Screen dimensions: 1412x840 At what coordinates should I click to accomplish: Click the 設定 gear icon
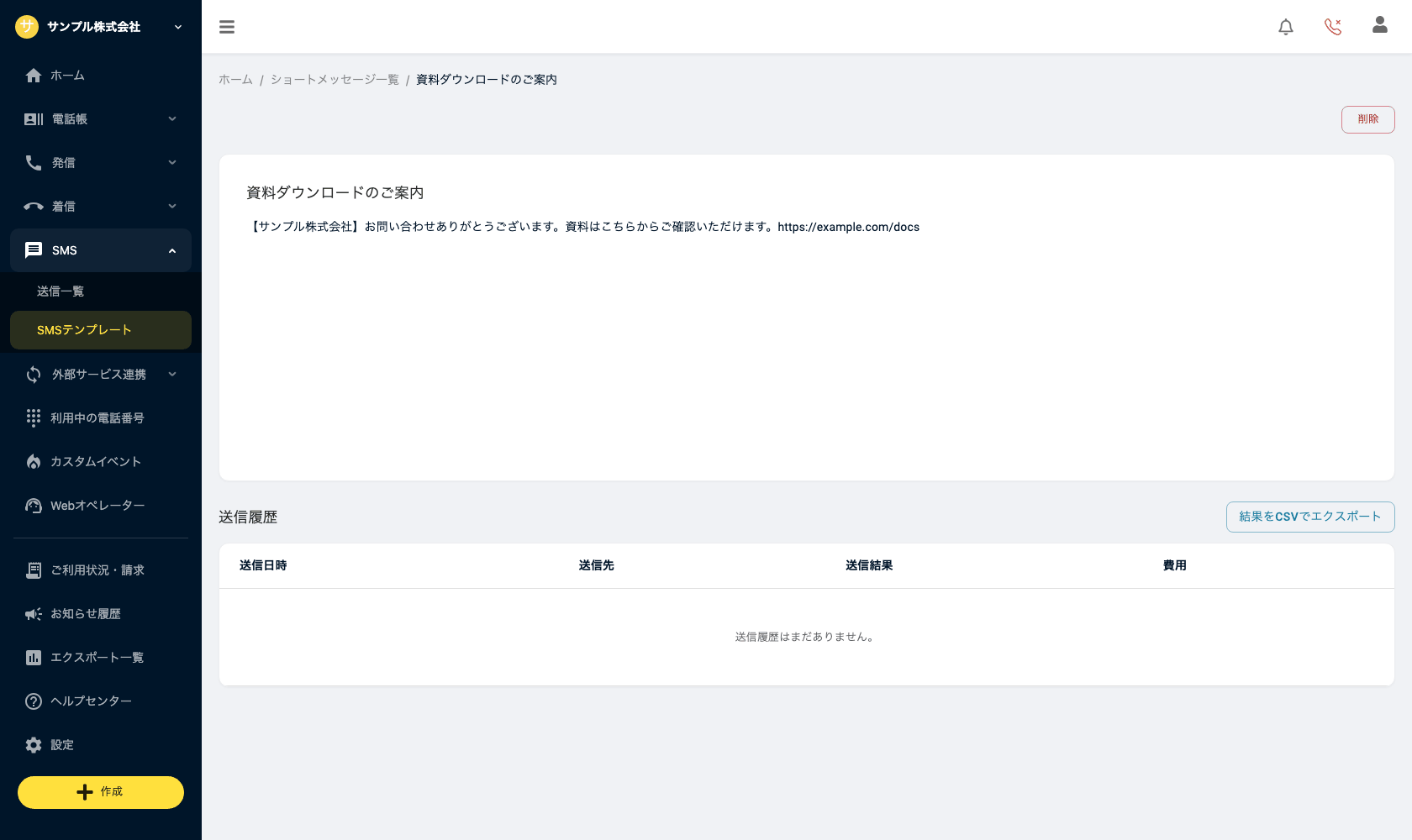coord(34,745)
